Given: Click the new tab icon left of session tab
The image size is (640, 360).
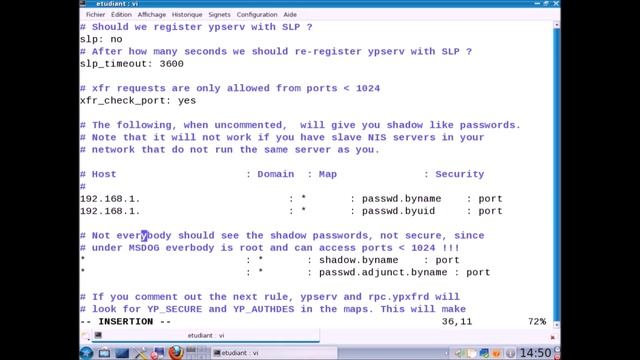Looking at the screenshot, I should tap(85, 336).
